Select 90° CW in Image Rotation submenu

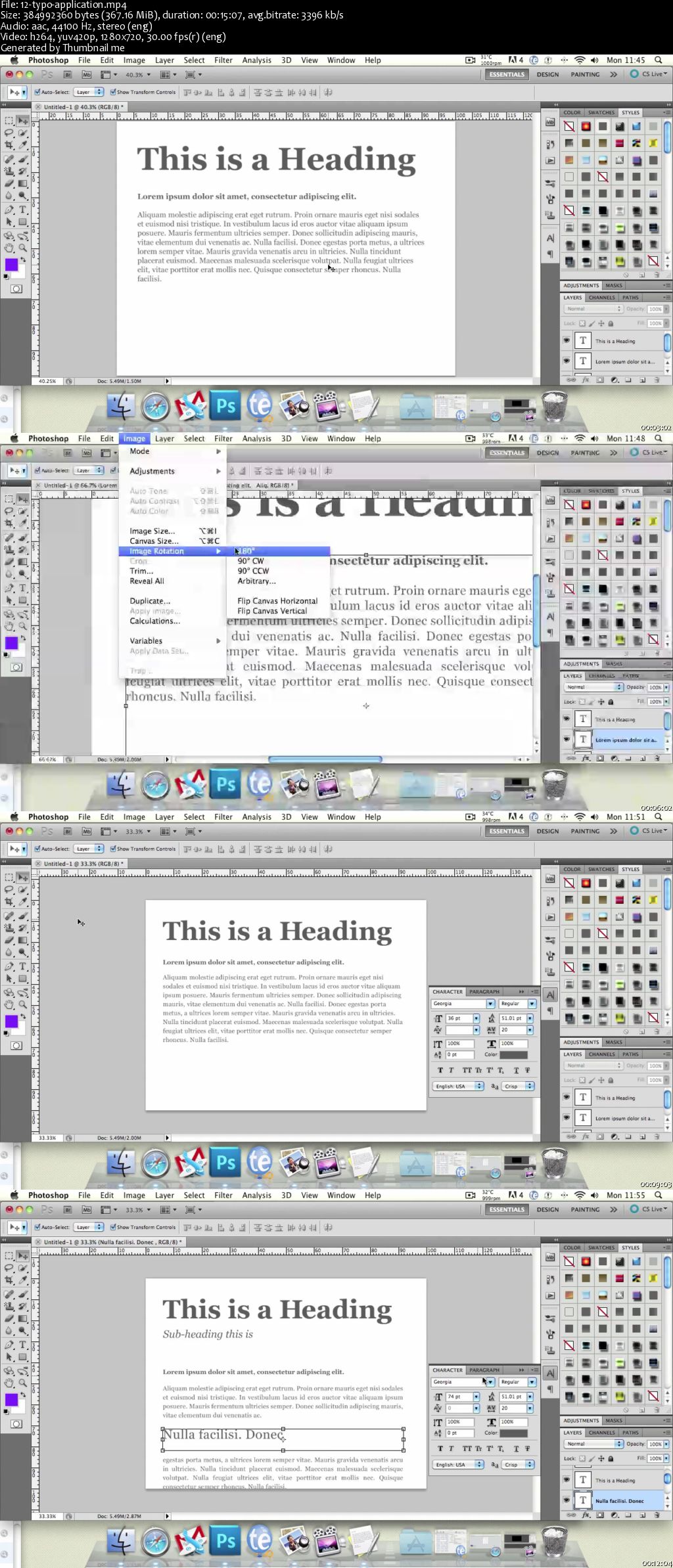point(250,561)
